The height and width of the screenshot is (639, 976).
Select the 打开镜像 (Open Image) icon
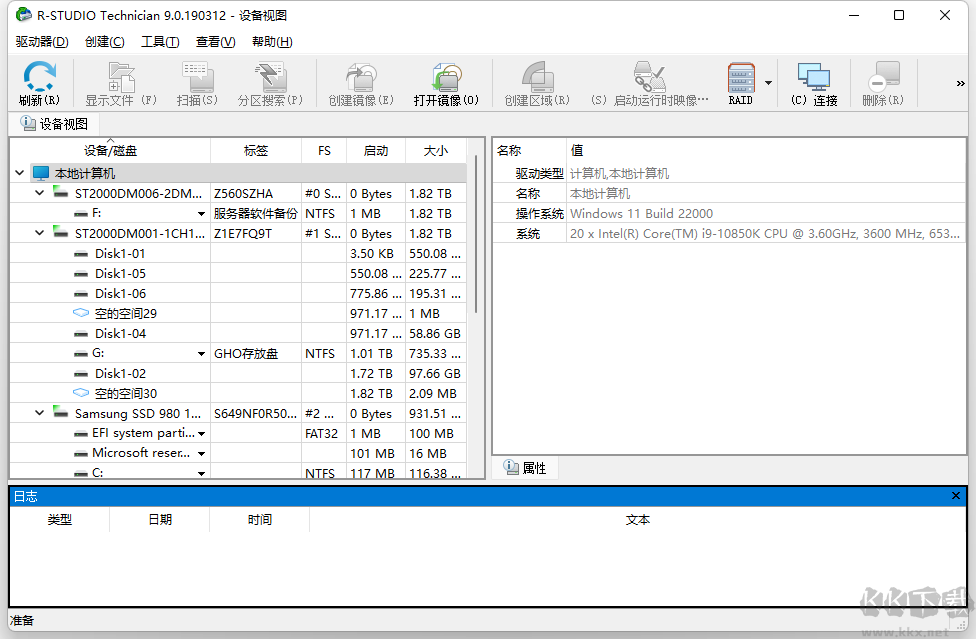point(446,82)
